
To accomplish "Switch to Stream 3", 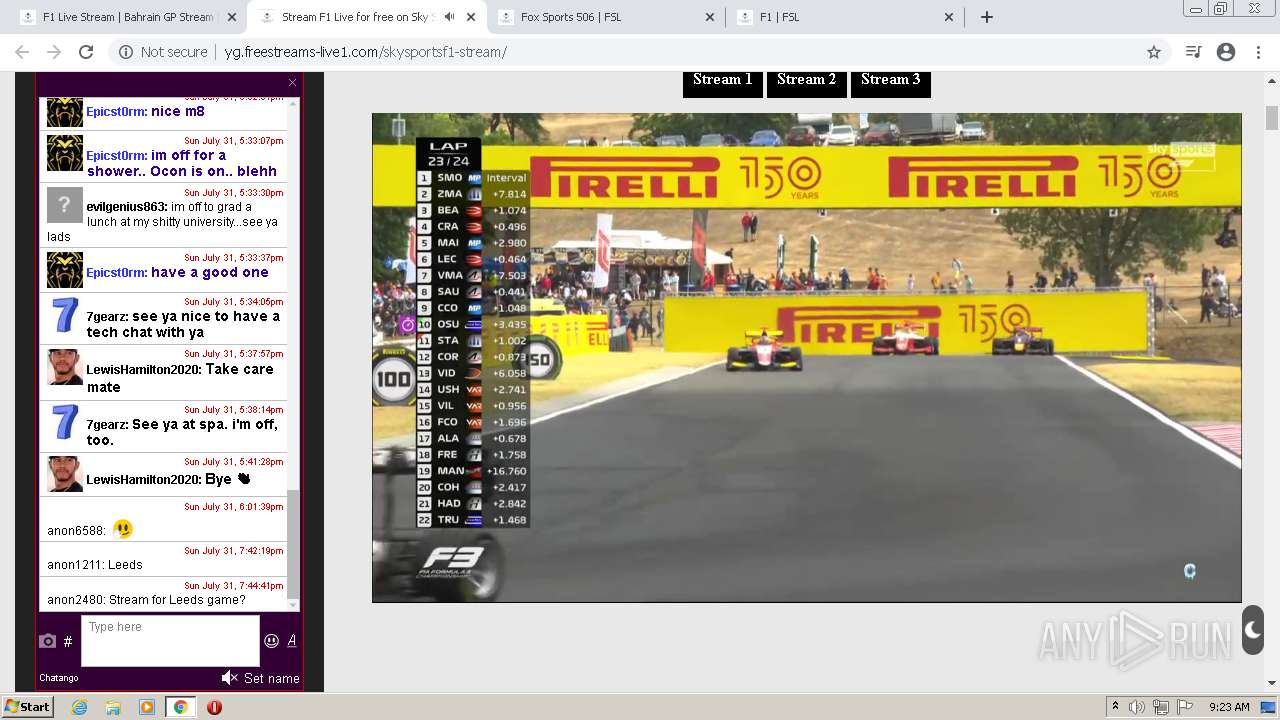I will tap(890, 80).
